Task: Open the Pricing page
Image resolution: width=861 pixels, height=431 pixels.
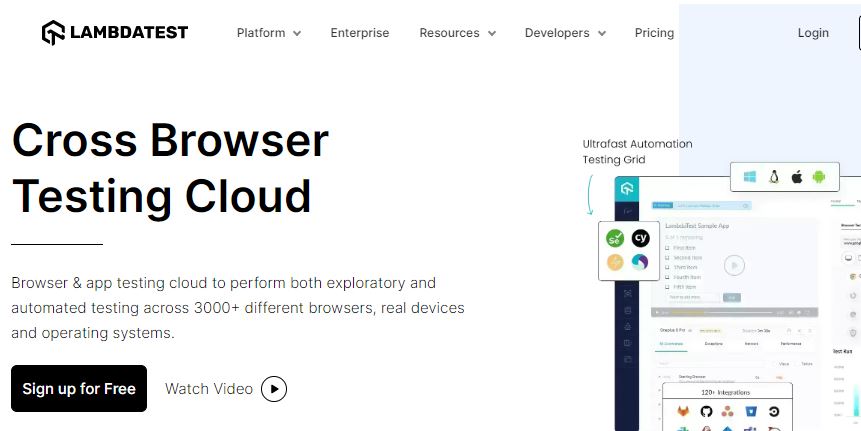Action: [x=654, y=33]
